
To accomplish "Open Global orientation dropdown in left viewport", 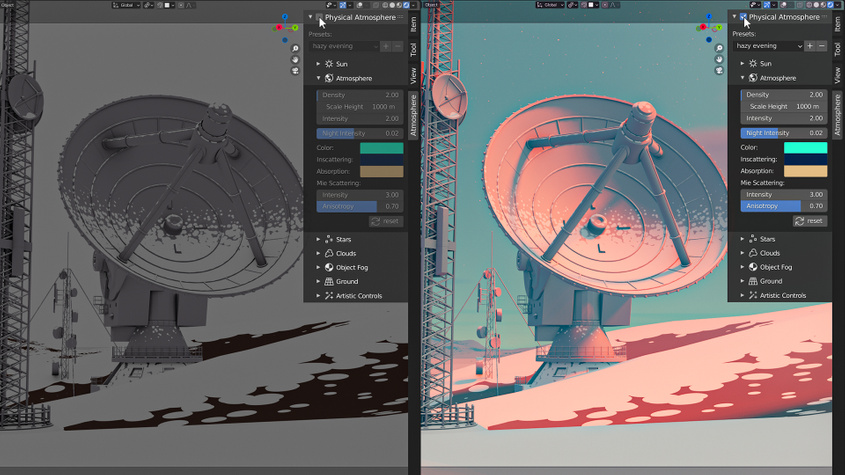I will click(126, 5).
